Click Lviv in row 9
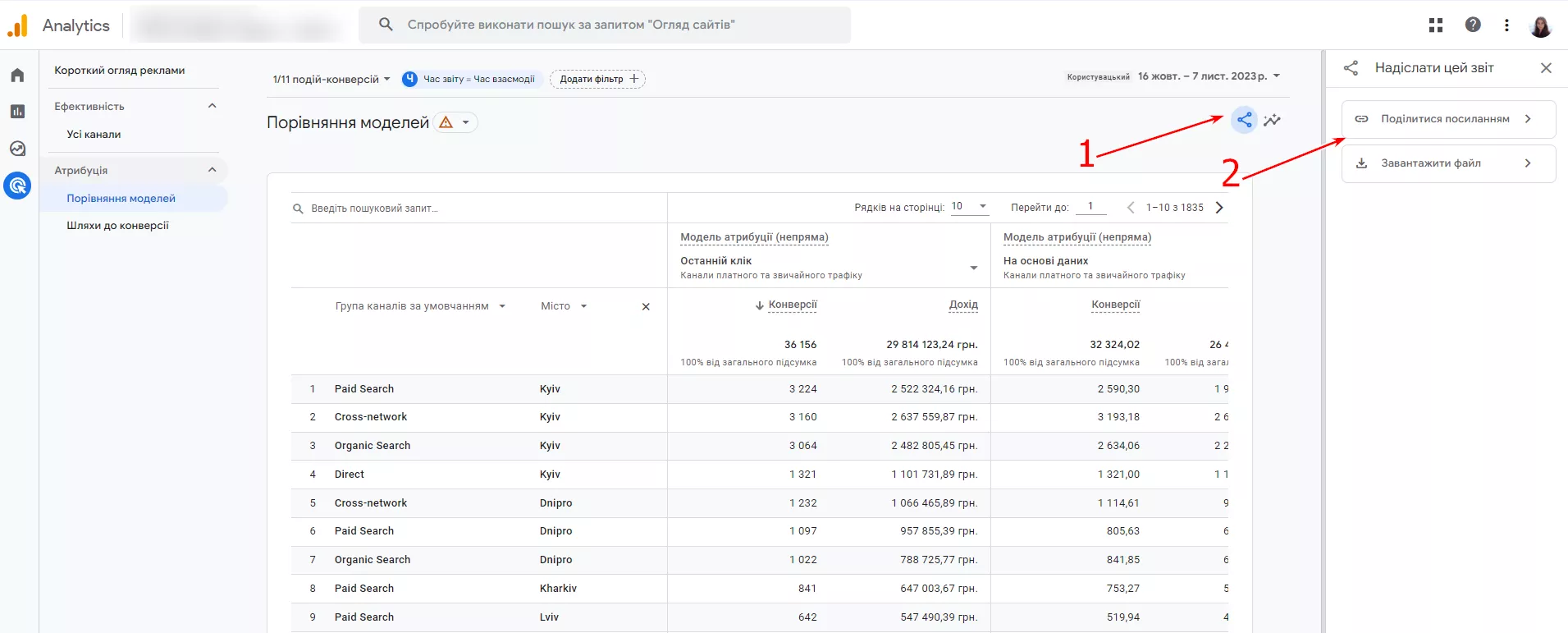 (x=549, y=617)
